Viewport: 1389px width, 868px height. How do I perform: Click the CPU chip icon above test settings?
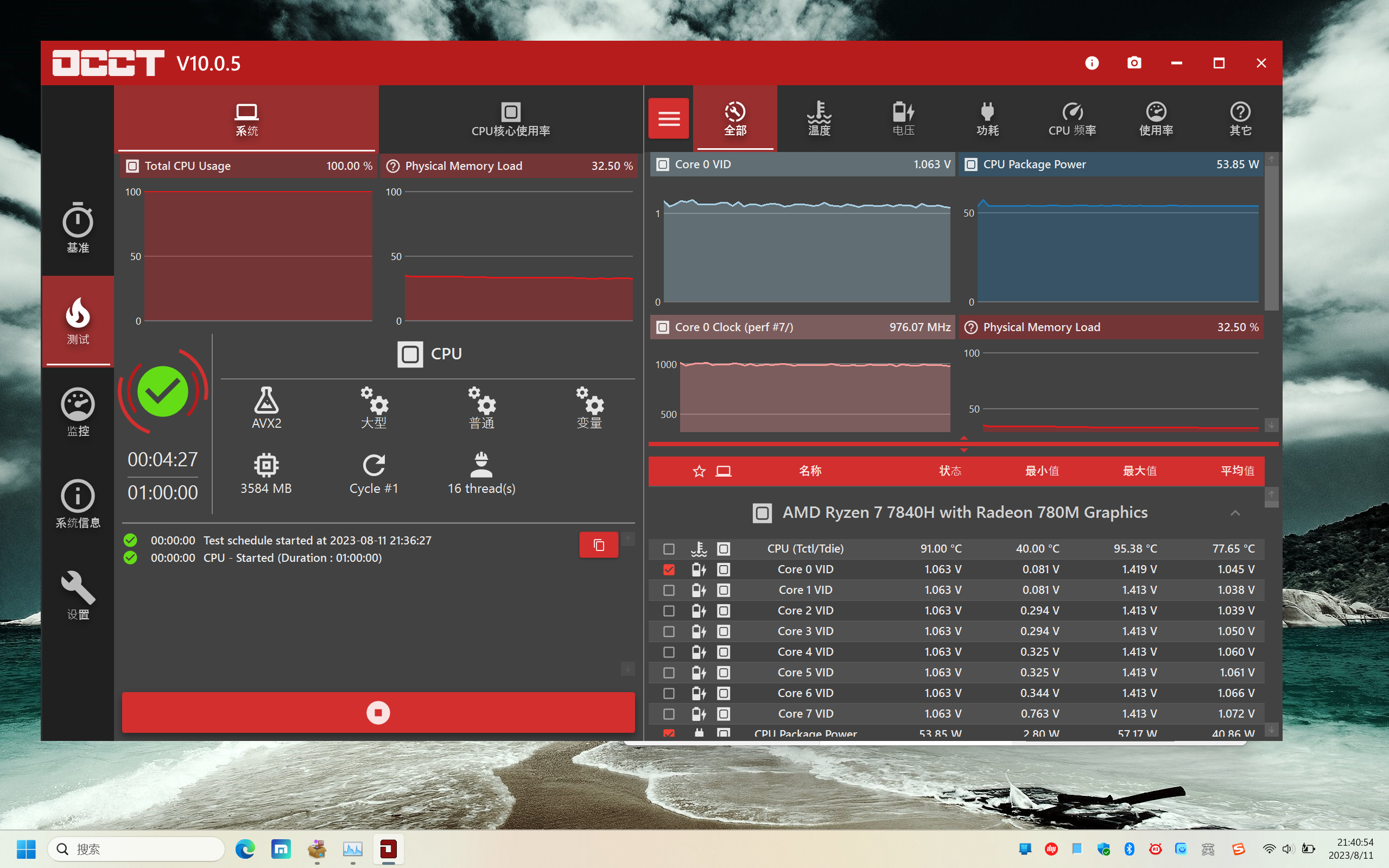(410, 354)
